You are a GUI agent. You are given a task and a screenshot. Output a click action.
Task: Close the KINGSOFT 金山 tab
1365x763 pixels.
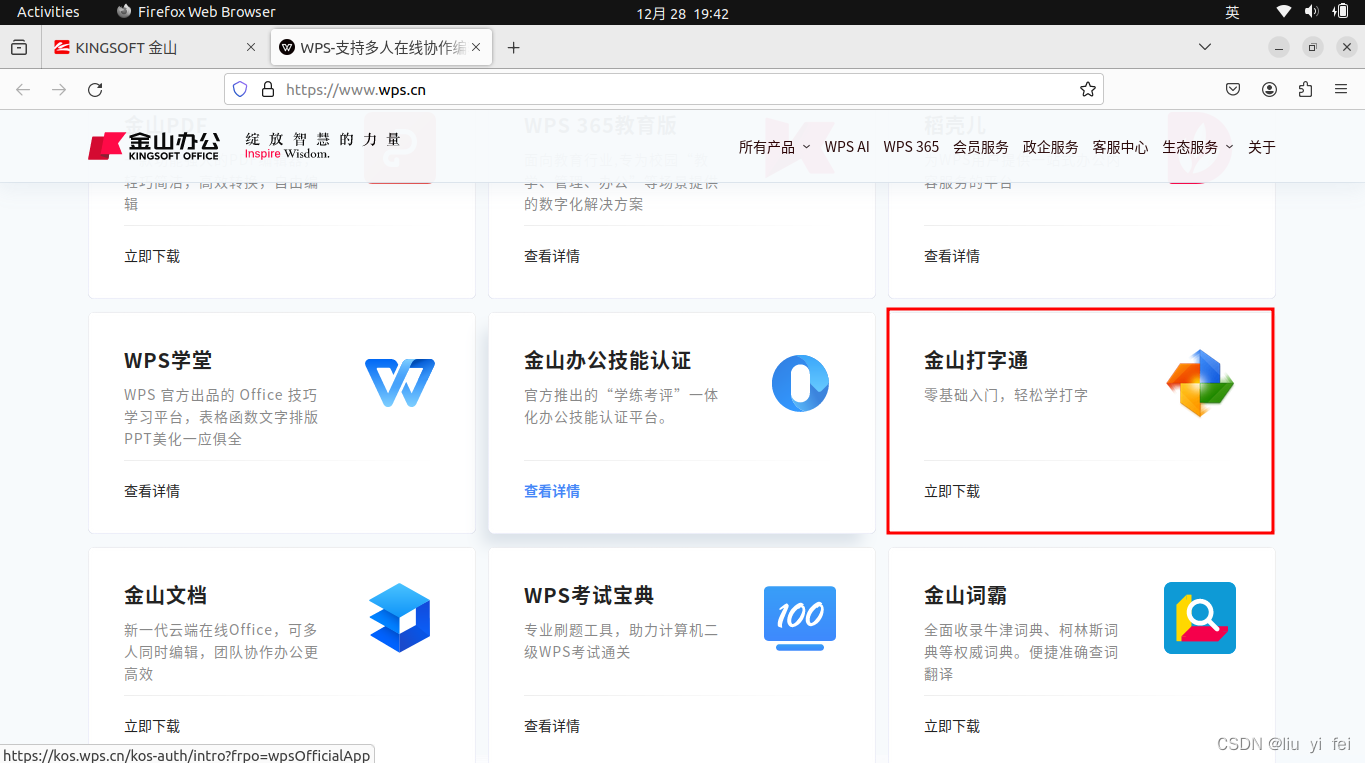(x=251, y=47)
